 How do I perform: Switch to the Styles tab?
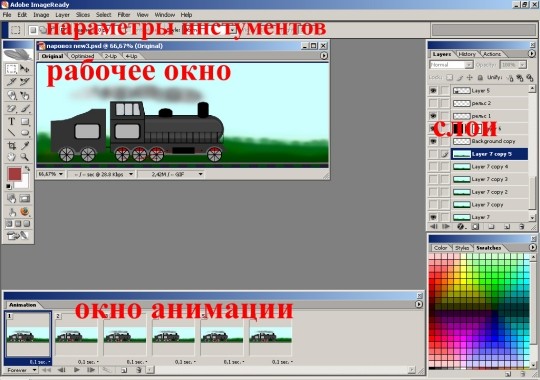coord(462,248)
